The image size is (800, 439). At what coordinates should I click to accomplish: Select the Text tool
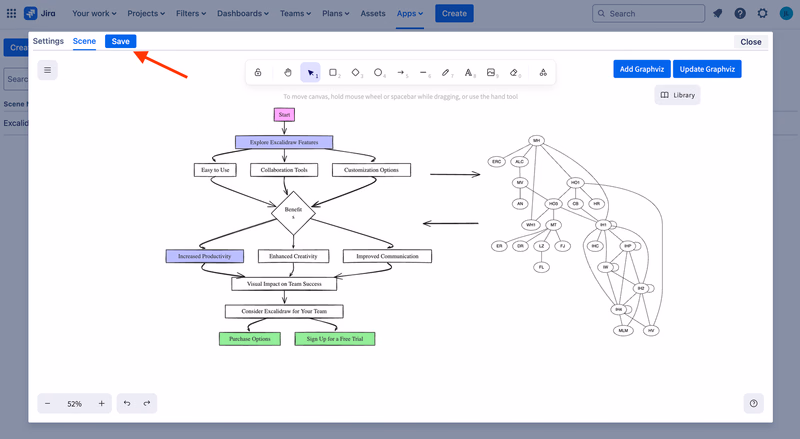coord(468,72)
